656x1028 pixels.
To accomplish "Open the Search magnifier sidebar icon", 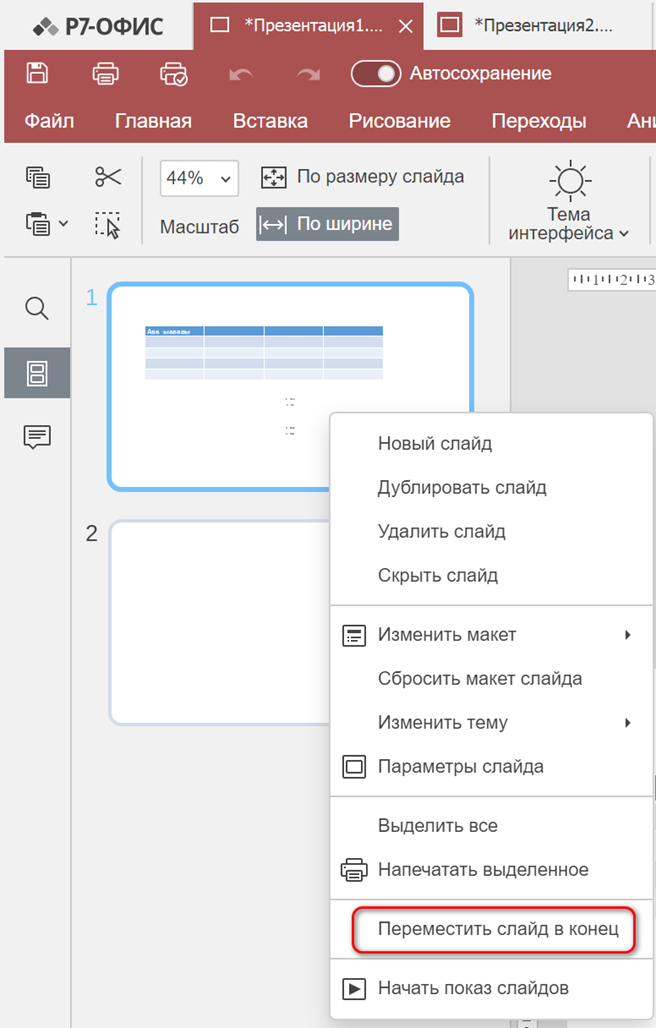I will [x=37, y=308].
